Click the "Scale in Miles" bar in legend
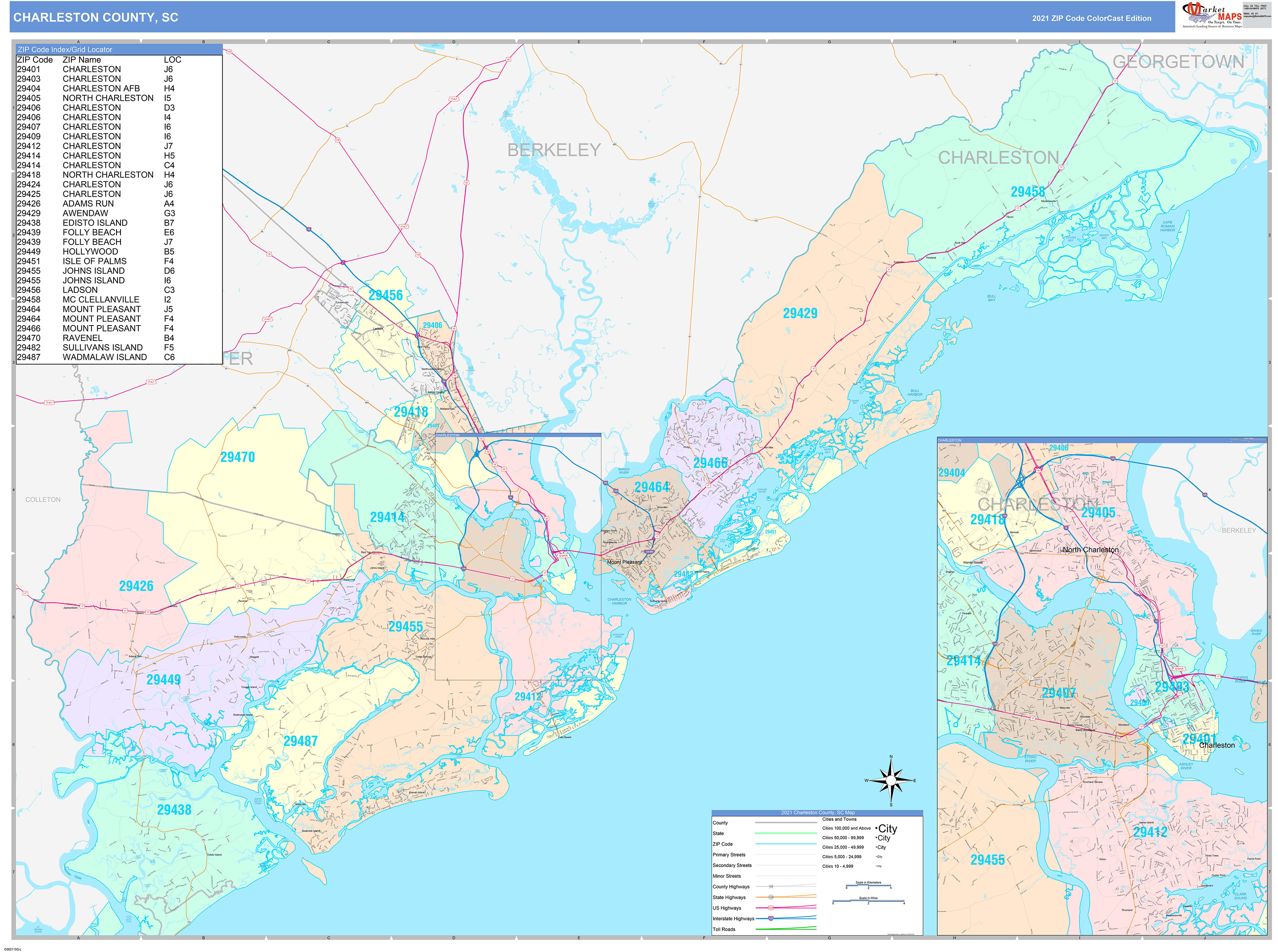Screen dimensions: 1278x952 tap(868, 900)
